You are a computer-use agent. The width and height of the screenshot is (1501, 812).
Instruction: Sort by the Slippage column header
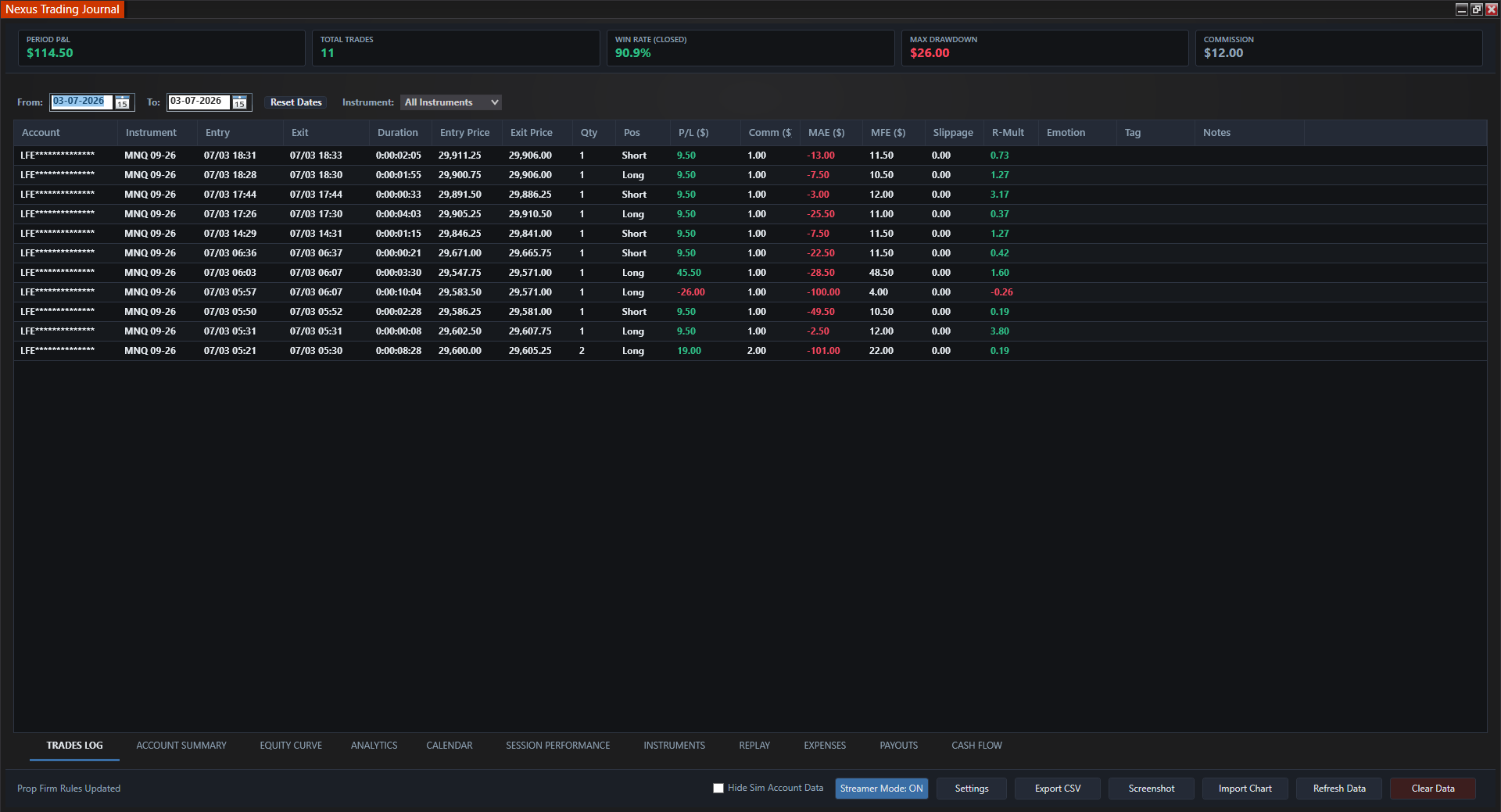pyautogui.click(x=954, y=133)
